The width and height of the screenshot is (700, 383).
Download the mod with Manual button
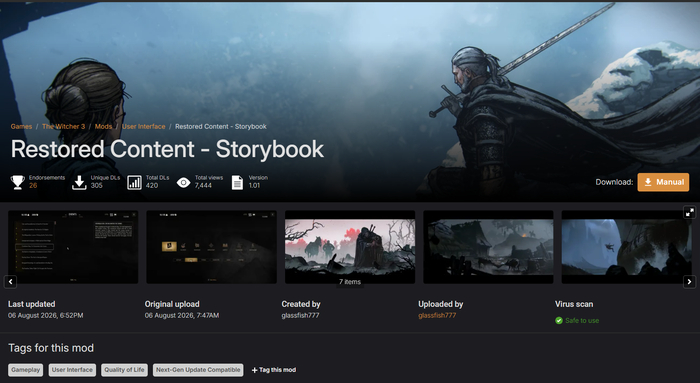click(663, 182)
